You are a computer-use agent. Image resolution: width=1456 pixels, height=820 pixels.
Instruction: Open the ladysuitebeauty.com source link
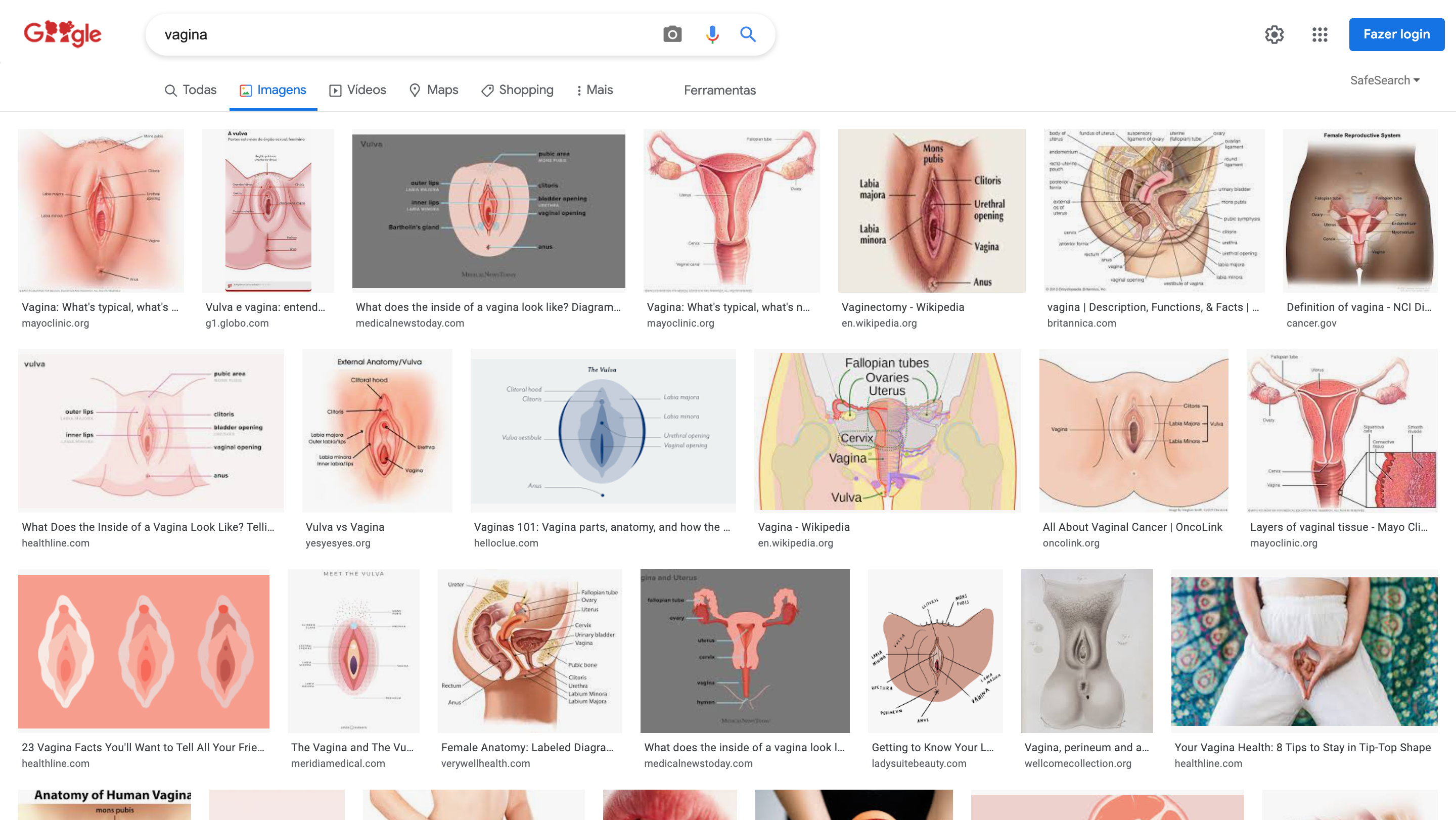[919, 763]
